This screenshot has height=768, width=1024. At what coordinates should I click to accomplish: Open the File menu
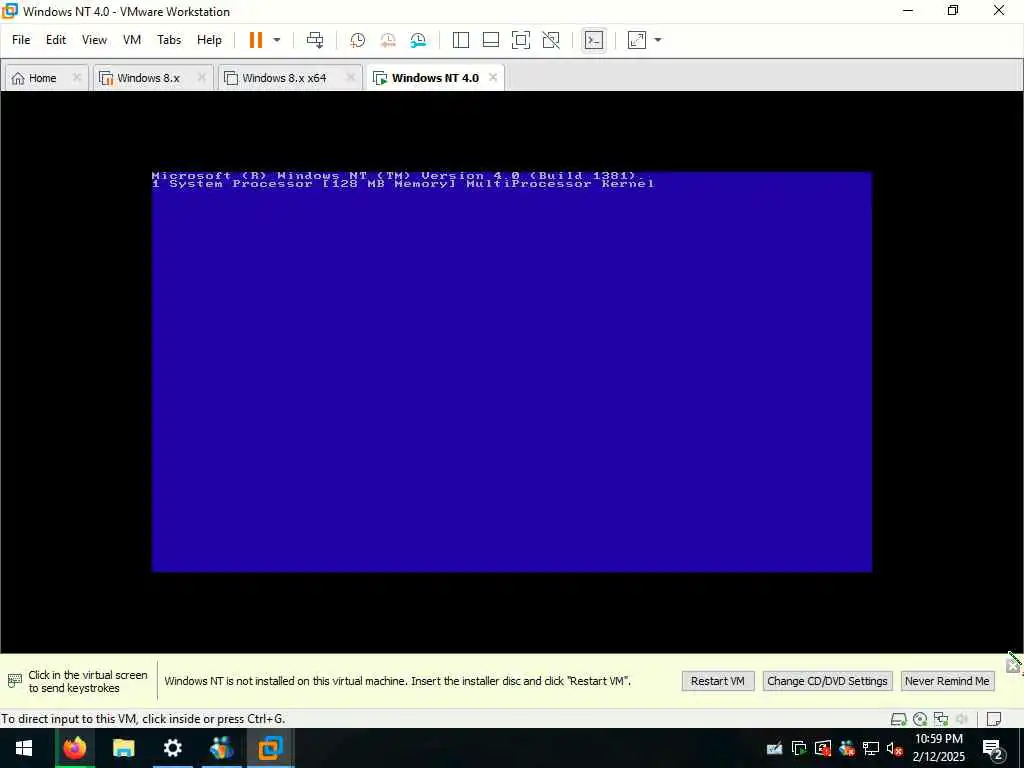[x=21, y=40]
